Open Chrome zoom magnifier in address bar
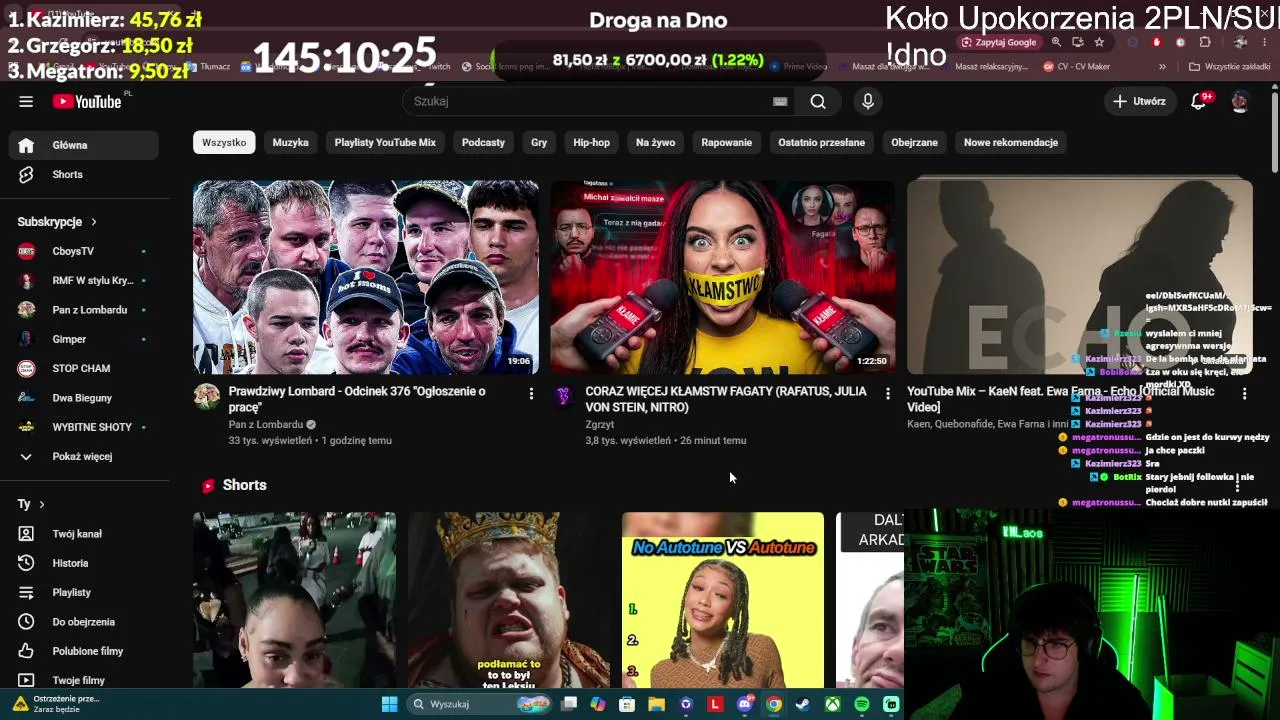Viewport: 1280px width, 720px height. click(x=1056, y=42)
